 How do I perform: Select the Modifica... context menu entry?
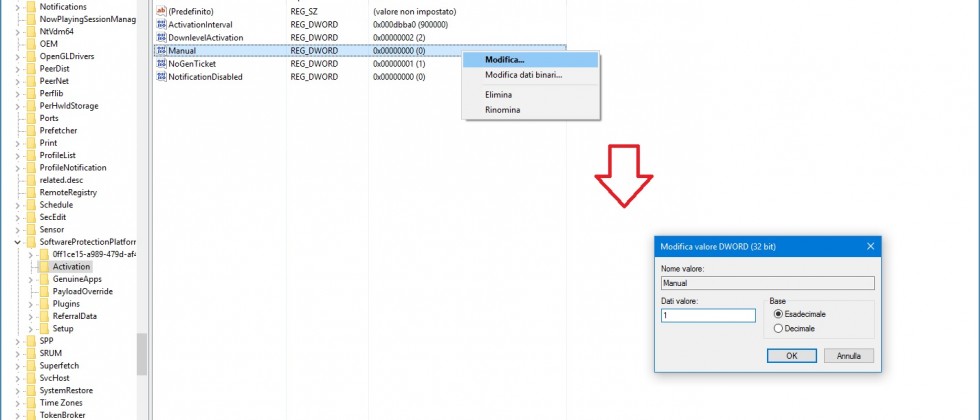[530, 60]
